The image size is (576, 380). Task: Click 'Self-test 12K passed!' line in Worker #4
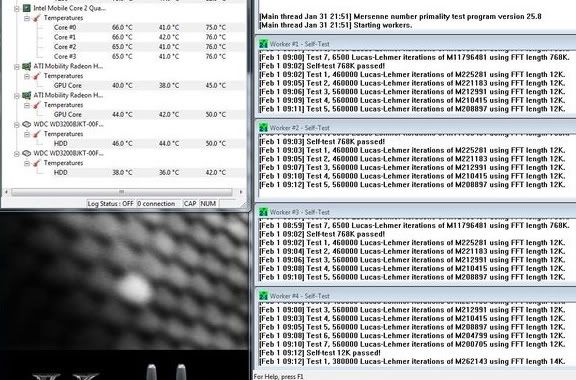point(320,353)
